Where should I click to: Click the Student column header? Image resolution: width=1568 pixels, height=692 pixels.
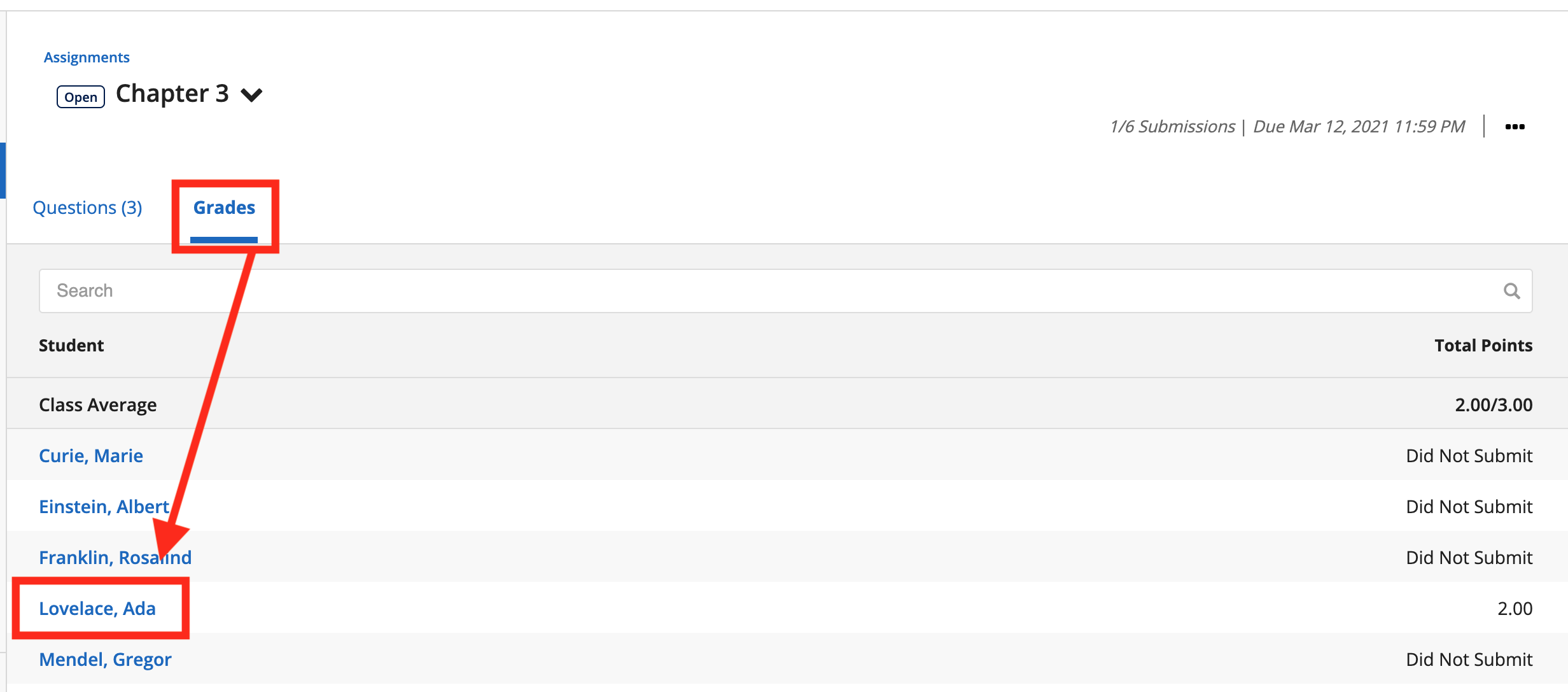coord(71,346)
